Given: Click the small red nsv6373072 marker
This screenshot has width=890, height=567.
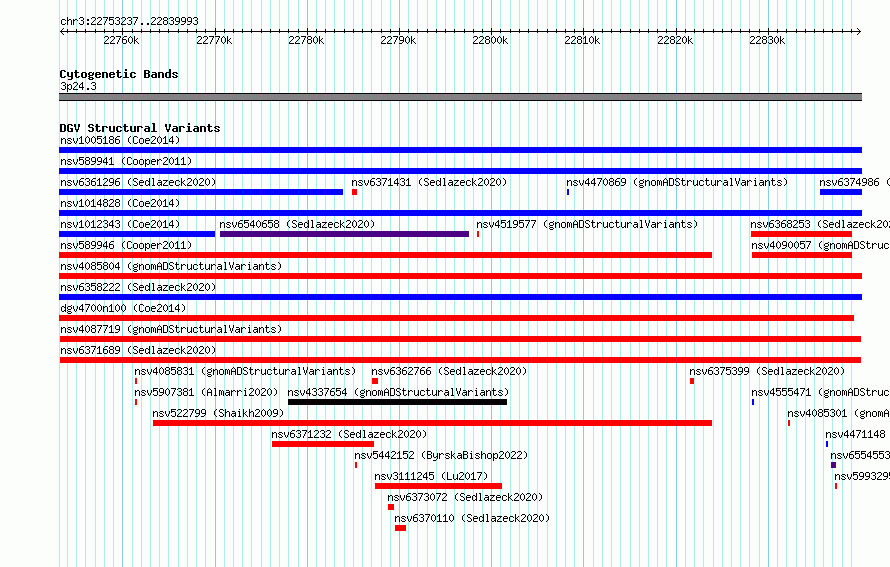Looking at the screenshot, I should 391,507.
